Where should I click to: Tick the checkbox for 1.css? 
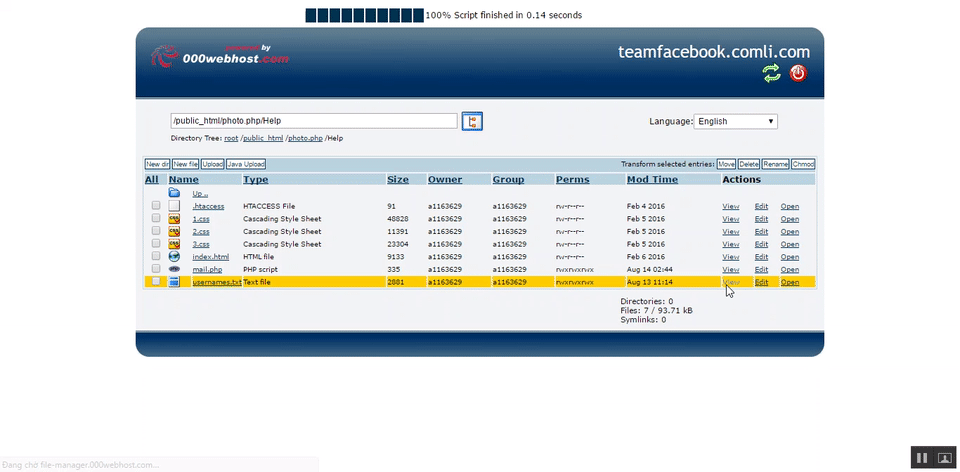(x=156, y=219)
